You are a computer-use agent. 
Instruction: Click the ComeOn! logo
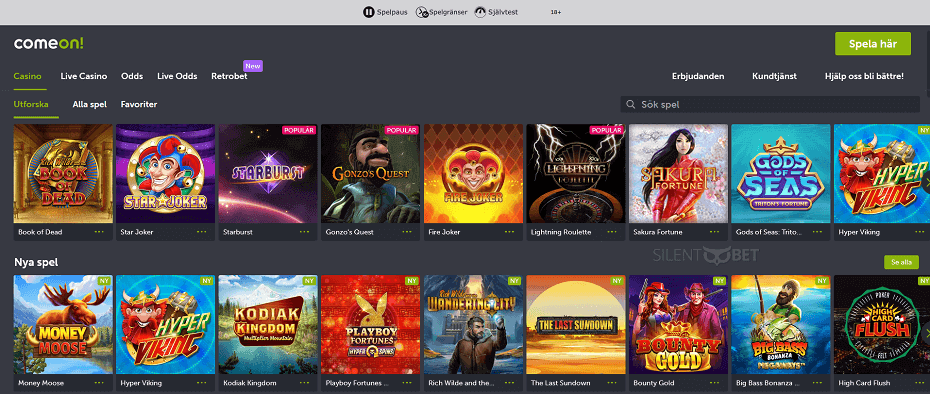[49, 43]
